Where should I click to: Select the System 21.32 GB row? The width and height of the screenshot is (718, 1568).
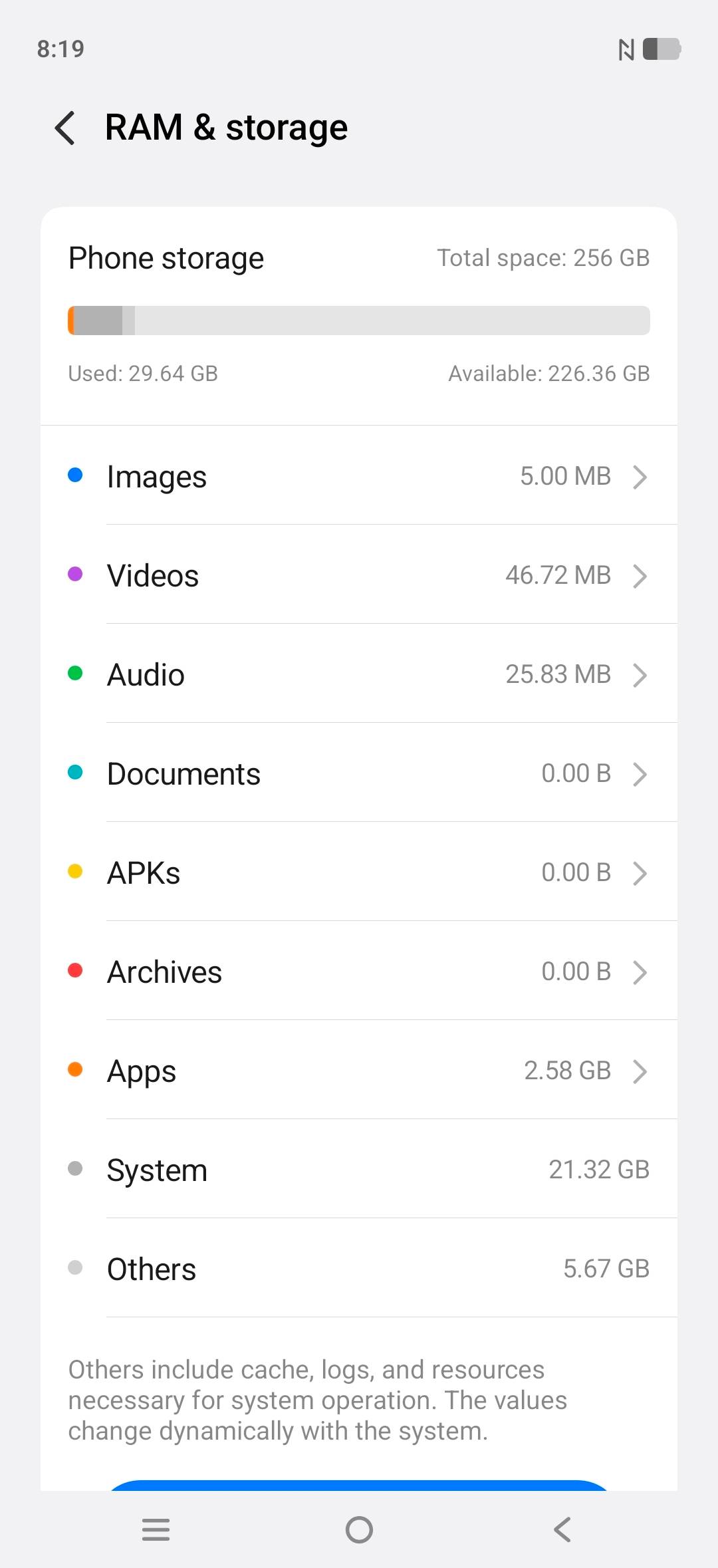tap(359, 1170)
